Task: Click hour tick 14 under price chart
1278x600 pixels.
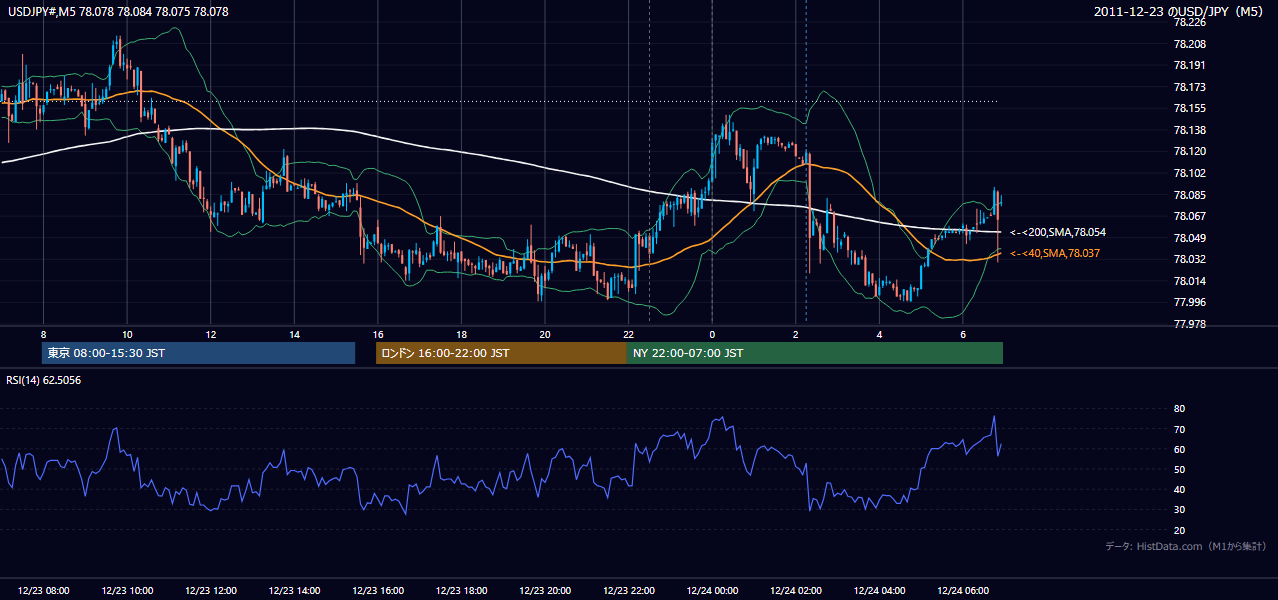Action: (x=294, y=334)
